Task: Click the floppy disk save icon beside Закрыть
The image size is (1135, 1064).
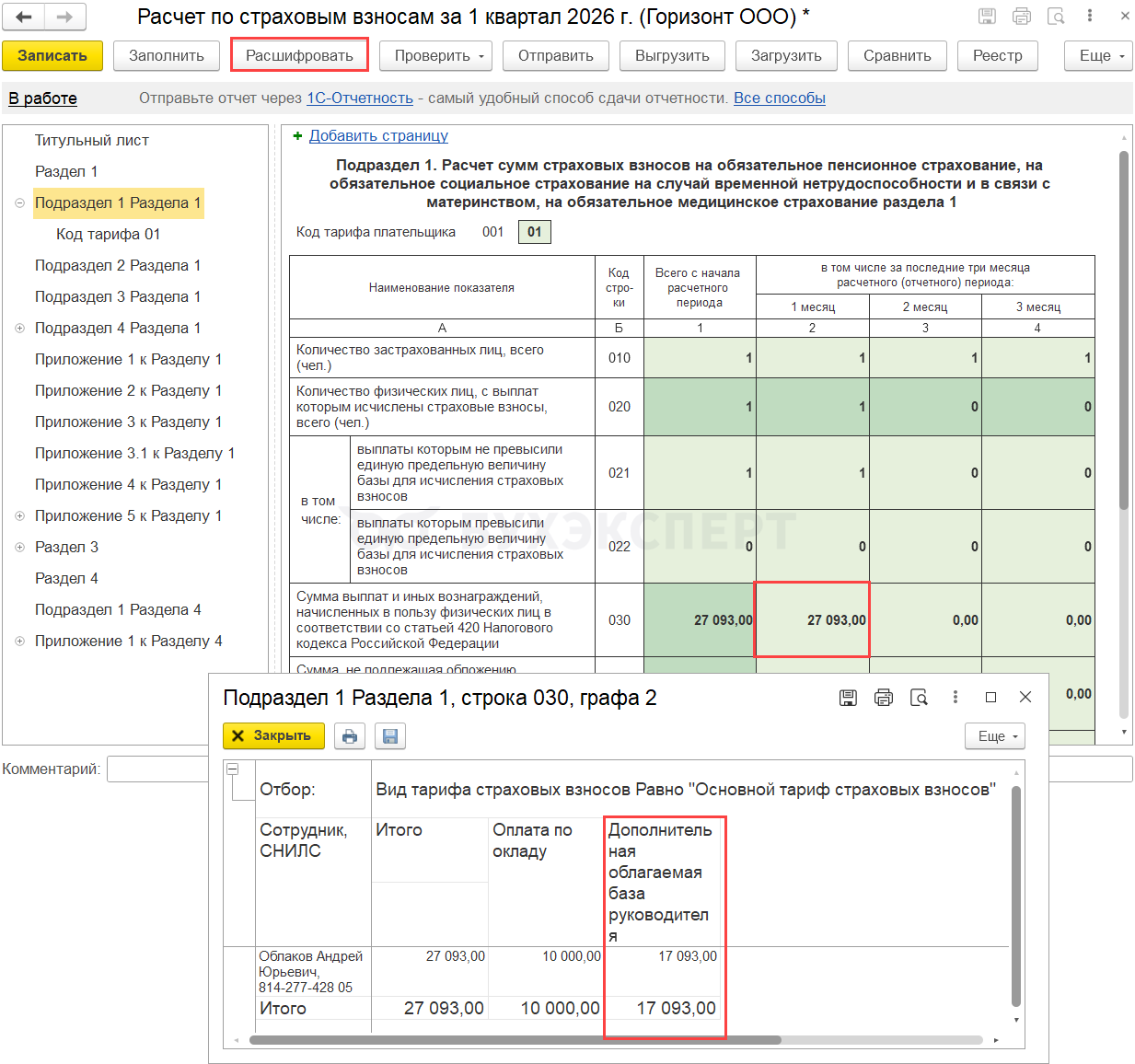Action: tap(390, 736)
